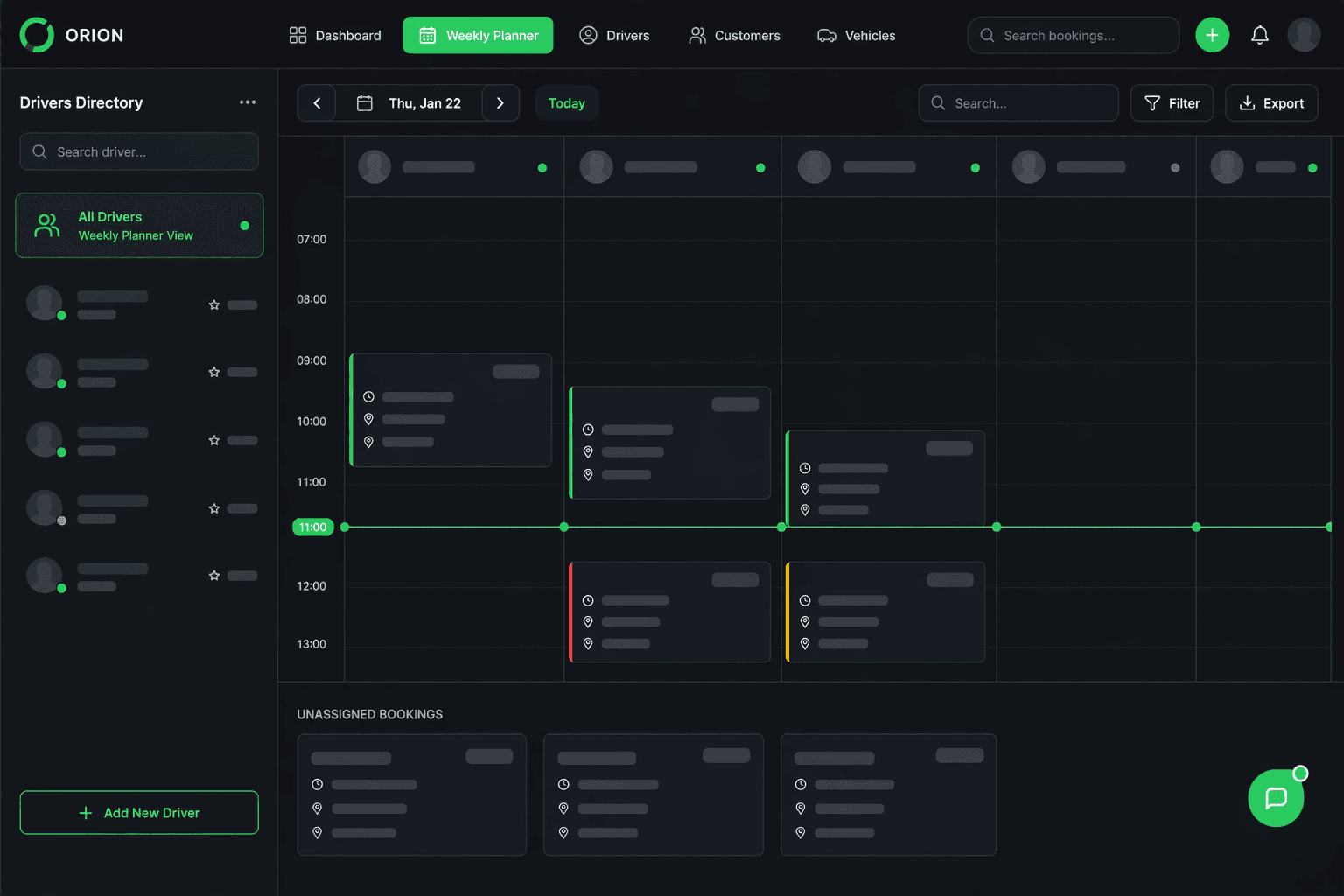Open first unassigned booking card
The height and width of the screenshot is (896, 1344).
(412, 794)
